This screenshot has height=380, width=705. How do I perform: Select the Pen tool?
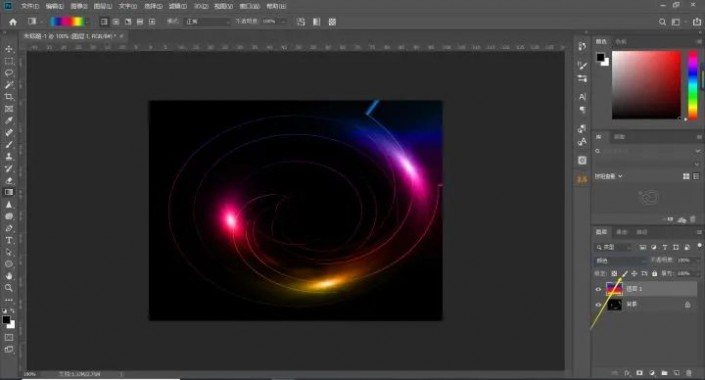(x=9, y=228)
